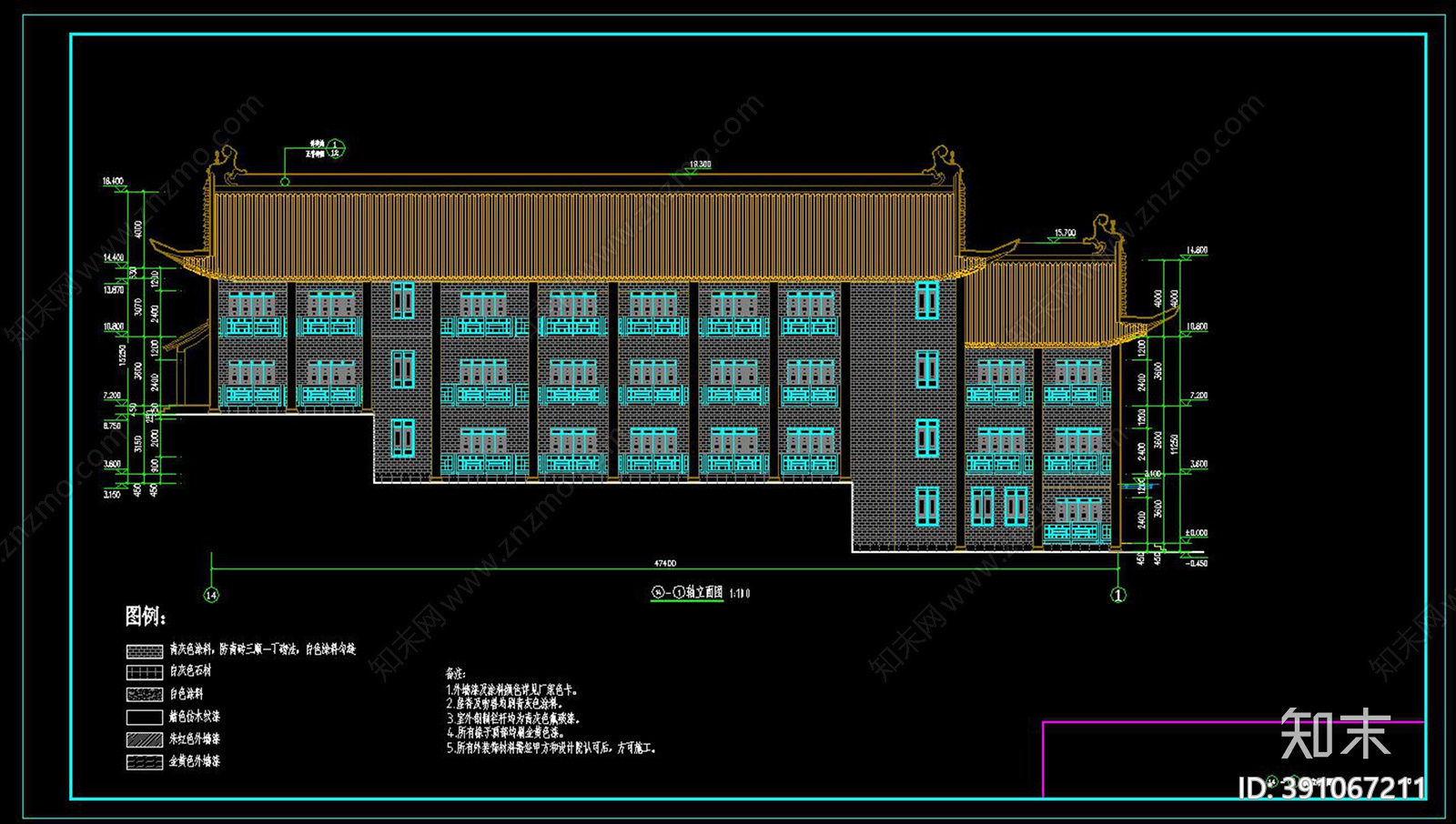Select the dashed-pattern legend swatch for 金黄色外墙漆
The image size is (1456, 824).
coord(144,762)
